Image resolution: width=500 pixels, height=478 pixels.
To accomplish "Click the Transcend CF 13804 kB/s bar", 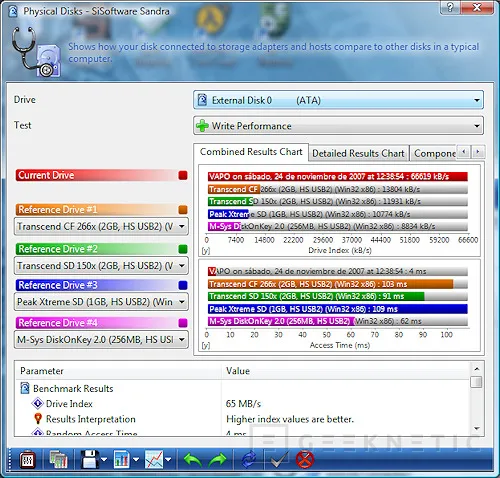I will 338,189.
